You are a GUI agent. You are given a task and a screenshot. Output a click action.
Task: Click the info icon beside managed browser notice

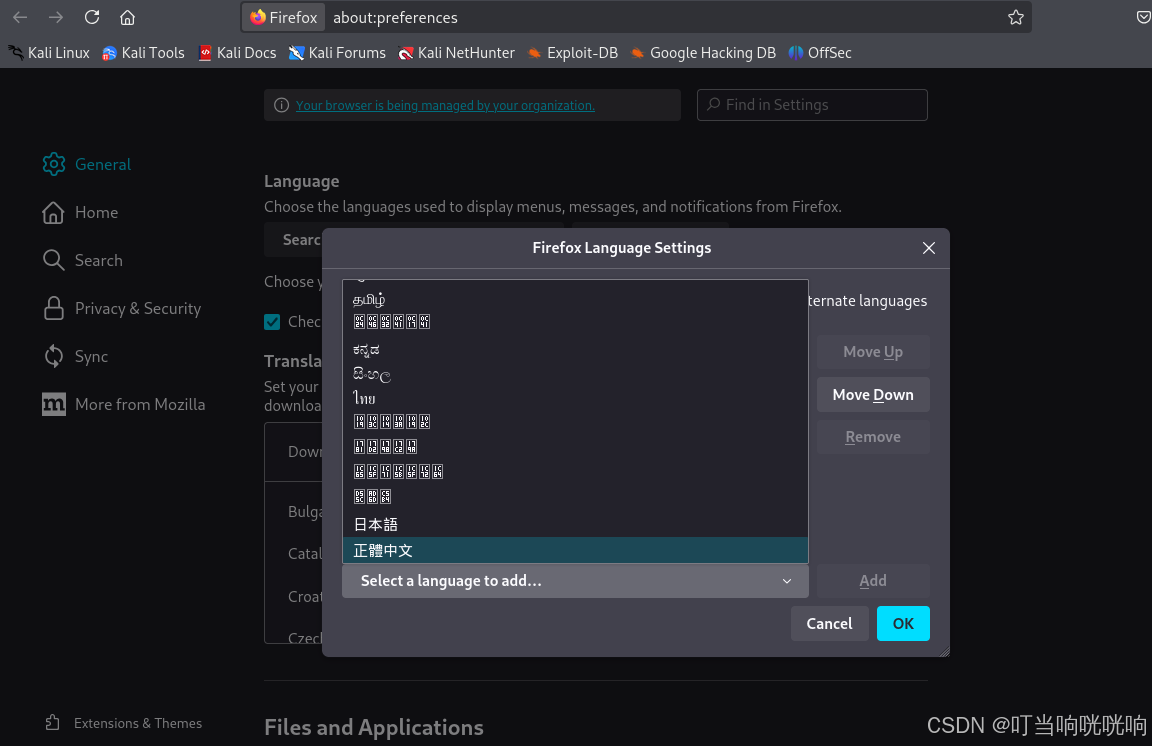coord(281,105)
